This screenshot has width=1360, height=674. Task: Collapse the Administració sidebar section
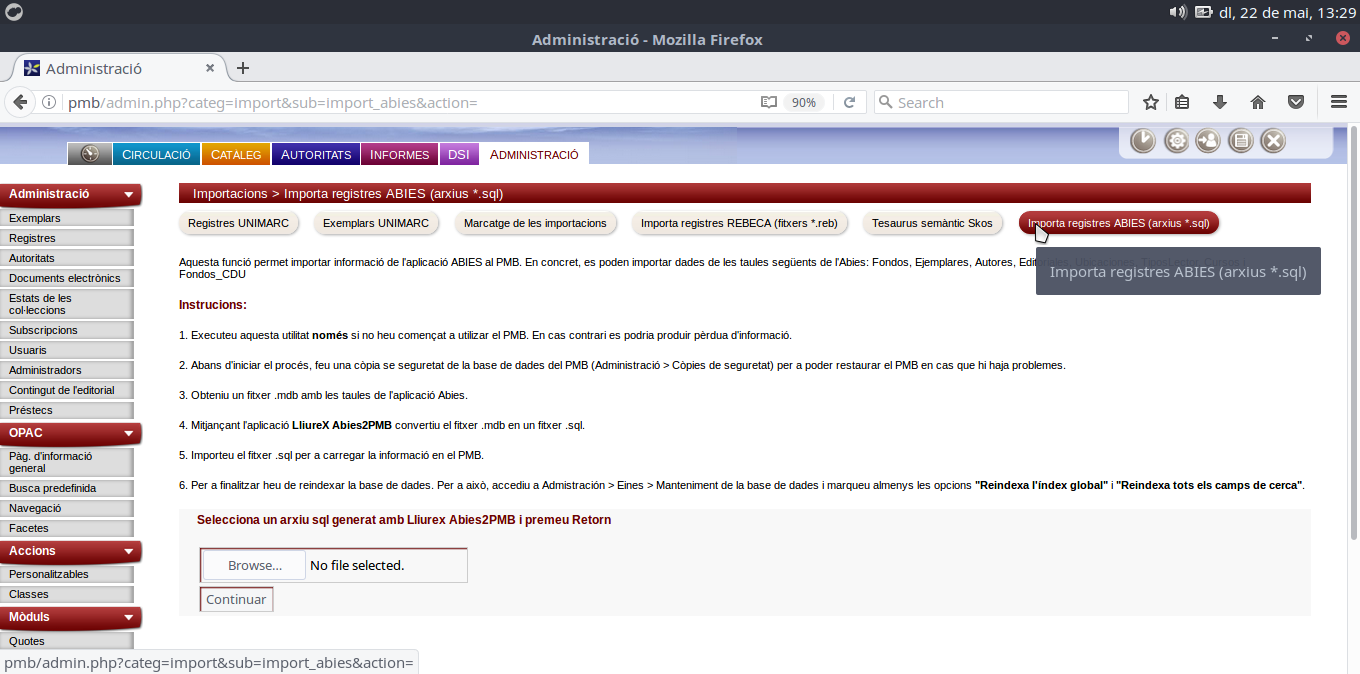[128, 195]
